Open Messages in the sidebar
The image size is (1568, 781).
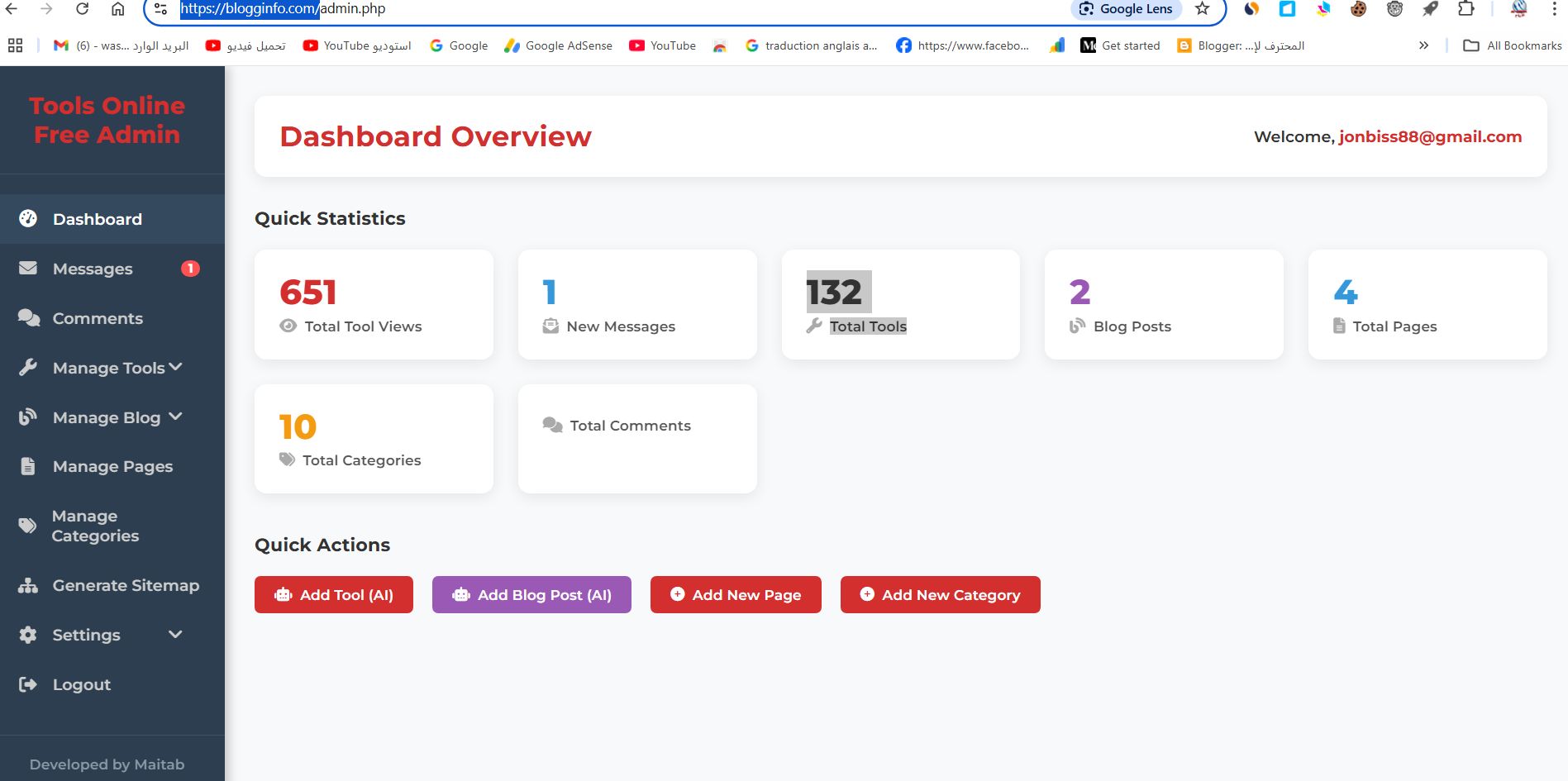click(112, 269)
